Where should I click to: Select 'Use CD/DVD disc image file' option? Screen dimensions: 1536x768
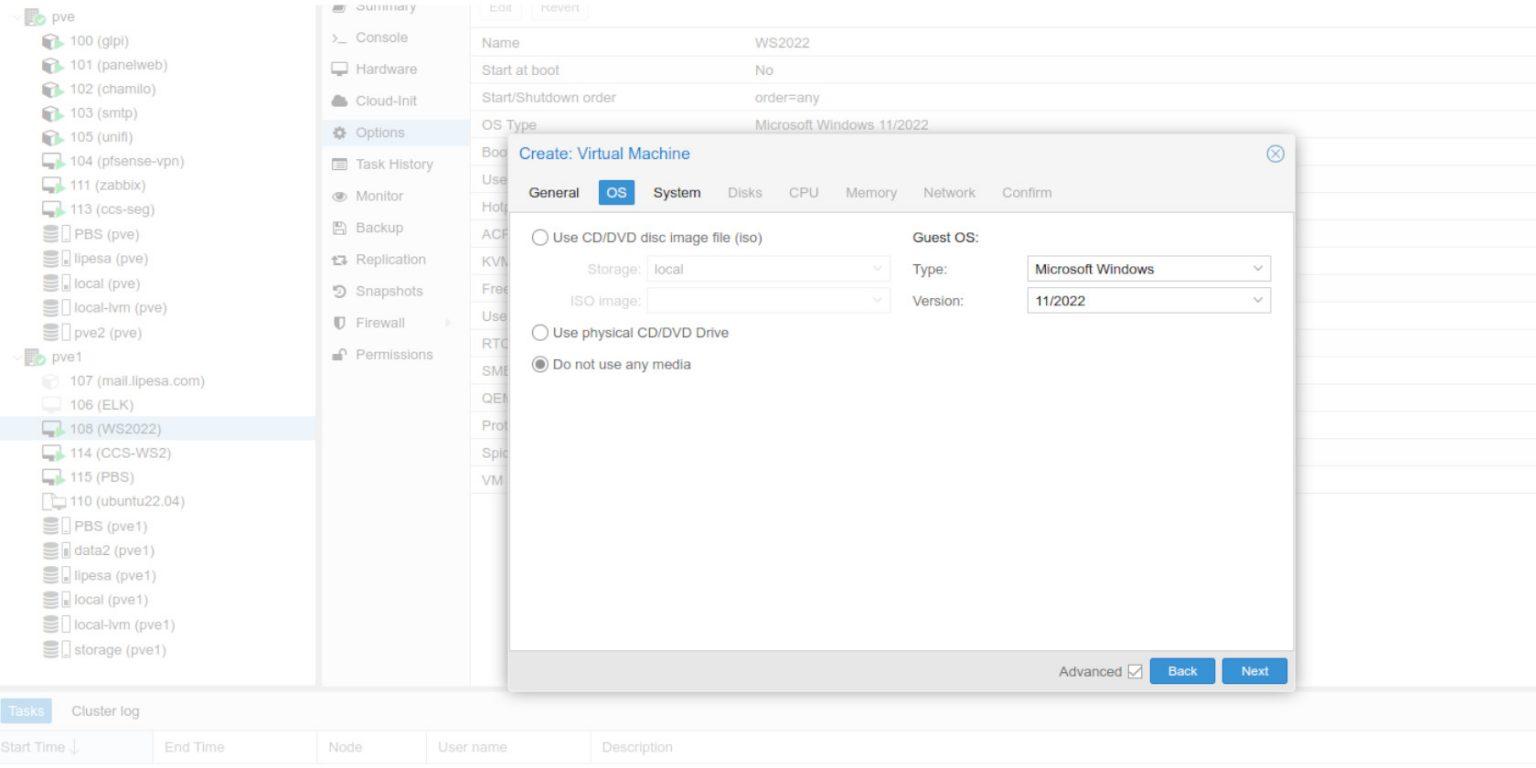pos(539,237)
